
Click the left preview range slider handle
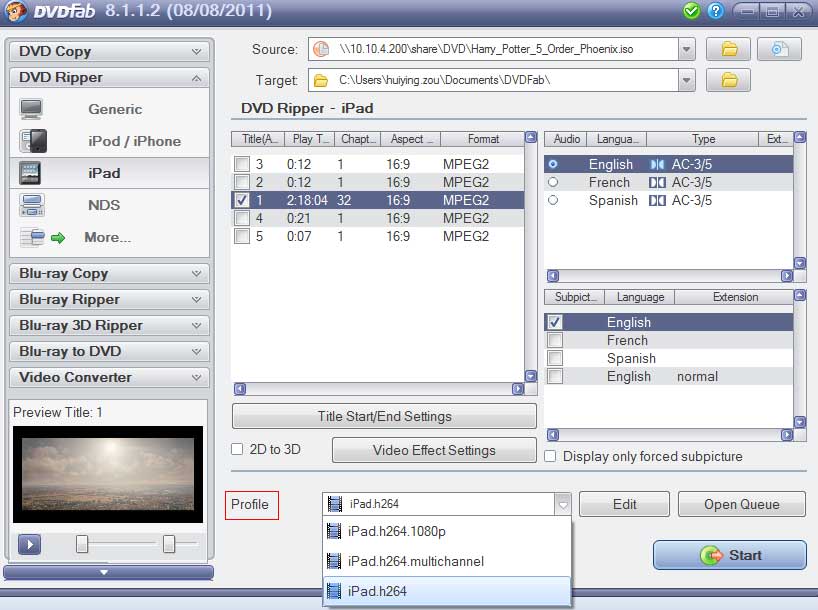pyautogui.click(x=82, y=544)
